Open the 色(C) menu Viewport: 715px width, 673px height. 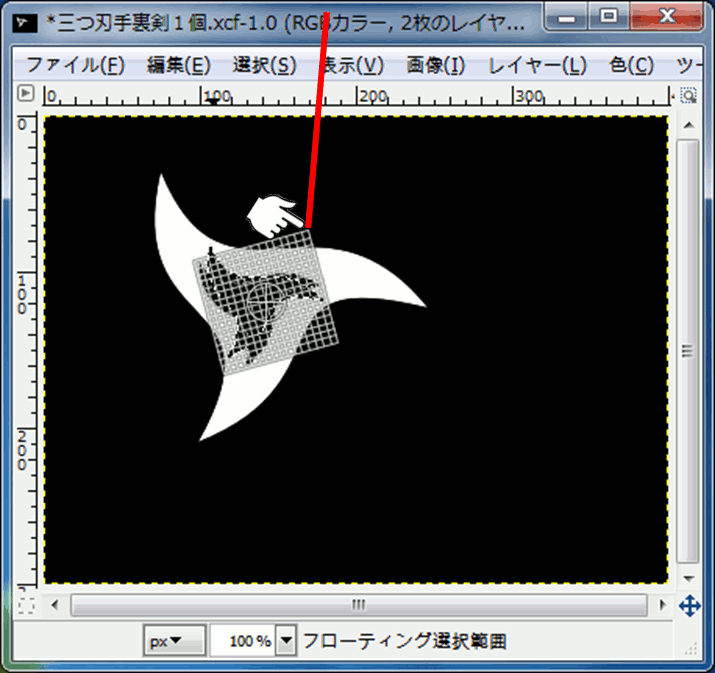pos(631,66)
